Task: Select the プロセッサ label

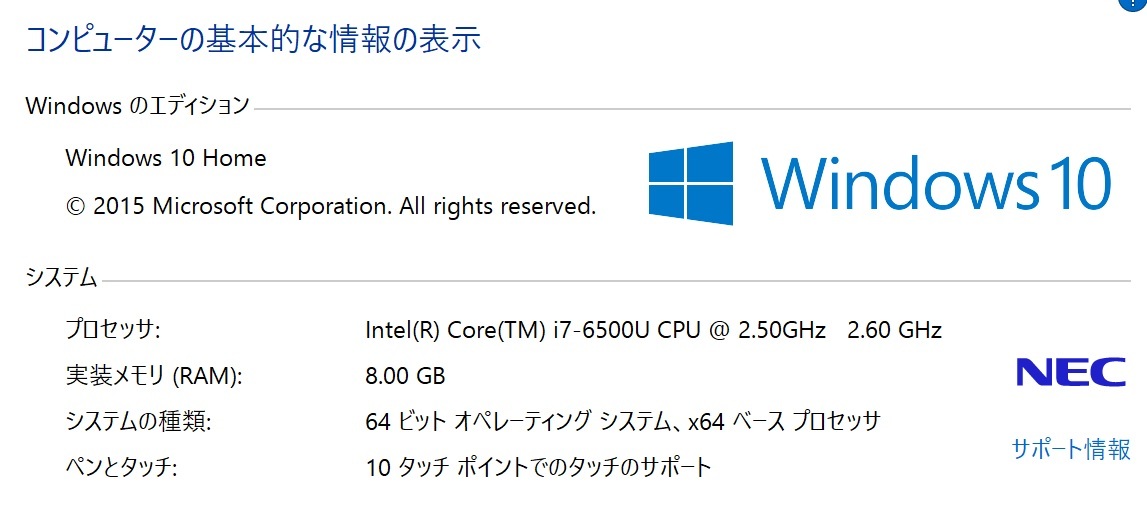Action: [113, 330]
